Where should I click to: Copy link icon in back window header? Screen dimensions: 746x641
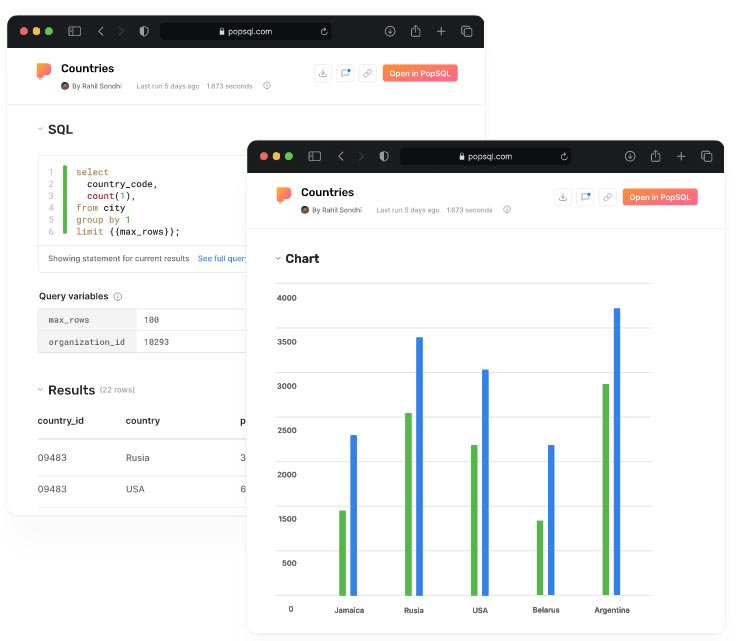point(367,73)
